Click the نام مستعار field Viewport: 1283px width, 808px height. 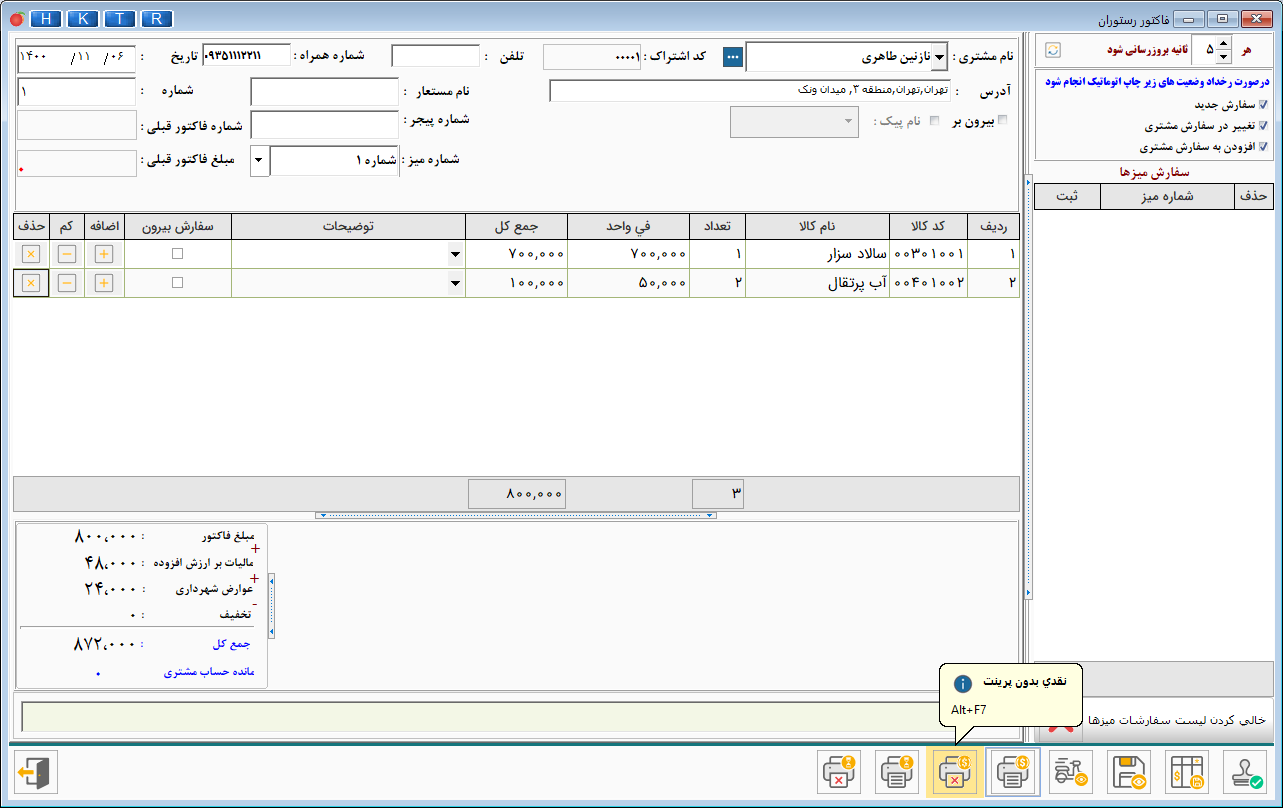324,92
